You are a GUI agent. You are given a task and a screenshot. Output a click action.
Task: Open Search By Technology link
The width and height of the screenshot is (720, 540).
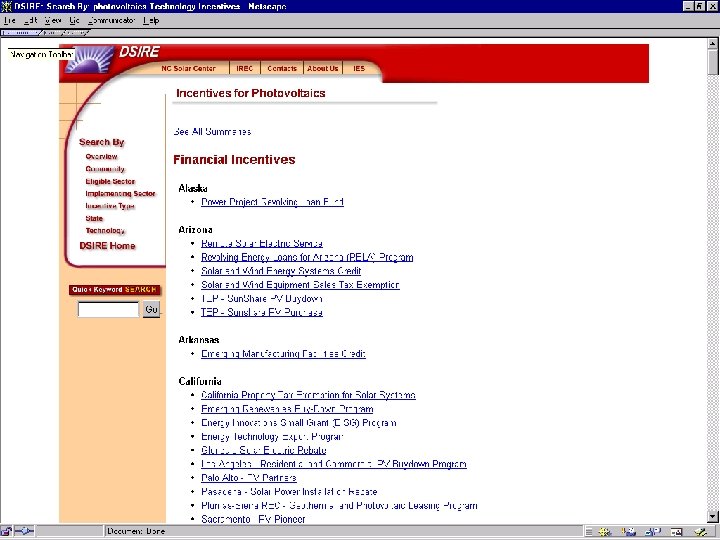click(105, 231)
